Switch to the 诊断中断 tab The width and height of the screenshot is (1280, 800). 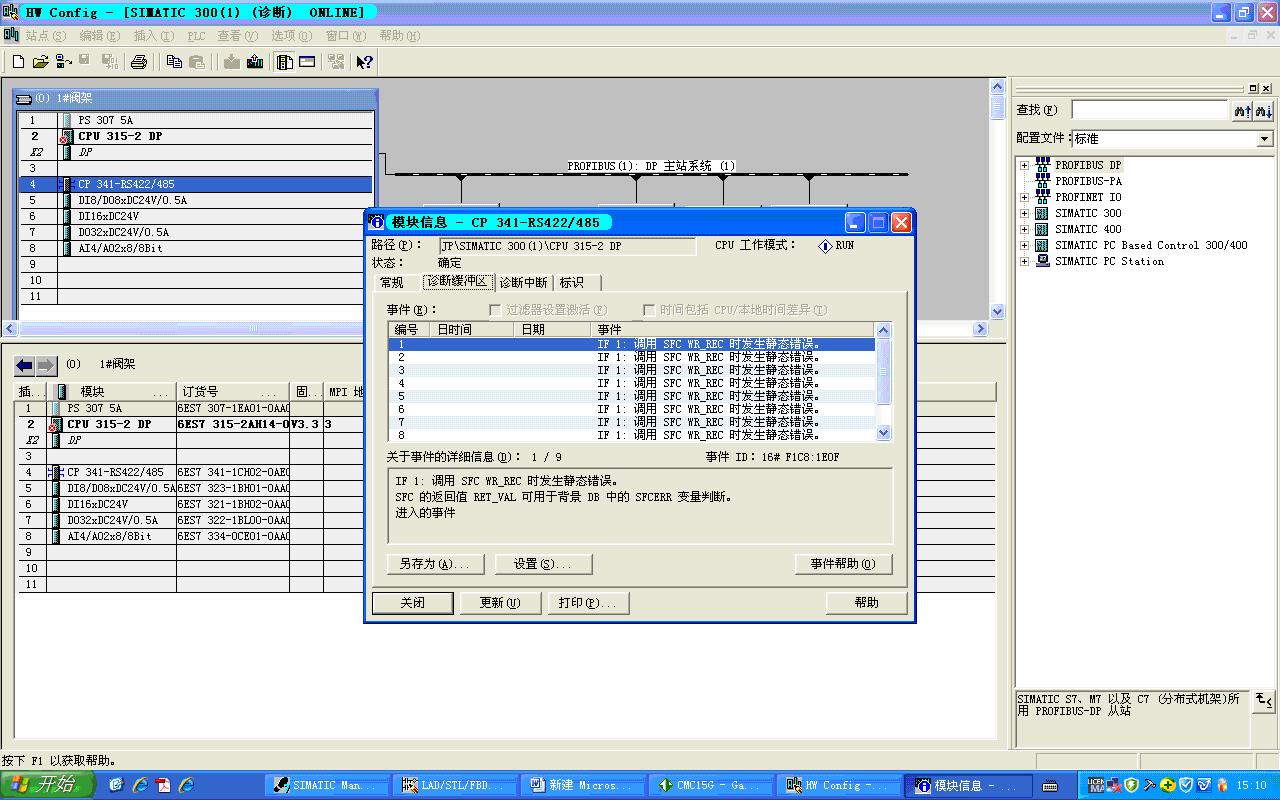point(523,283)
